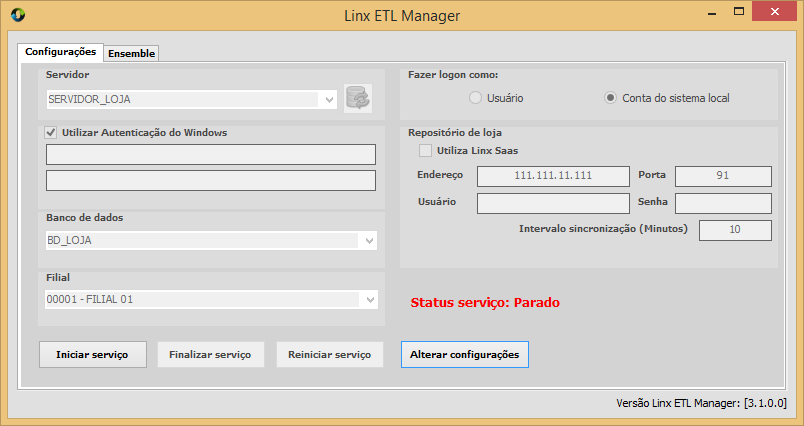804x426 pixels.
Task: Maximize the Linx ETL Manager window
Action: pyautogui.click(x=739, y=11)
